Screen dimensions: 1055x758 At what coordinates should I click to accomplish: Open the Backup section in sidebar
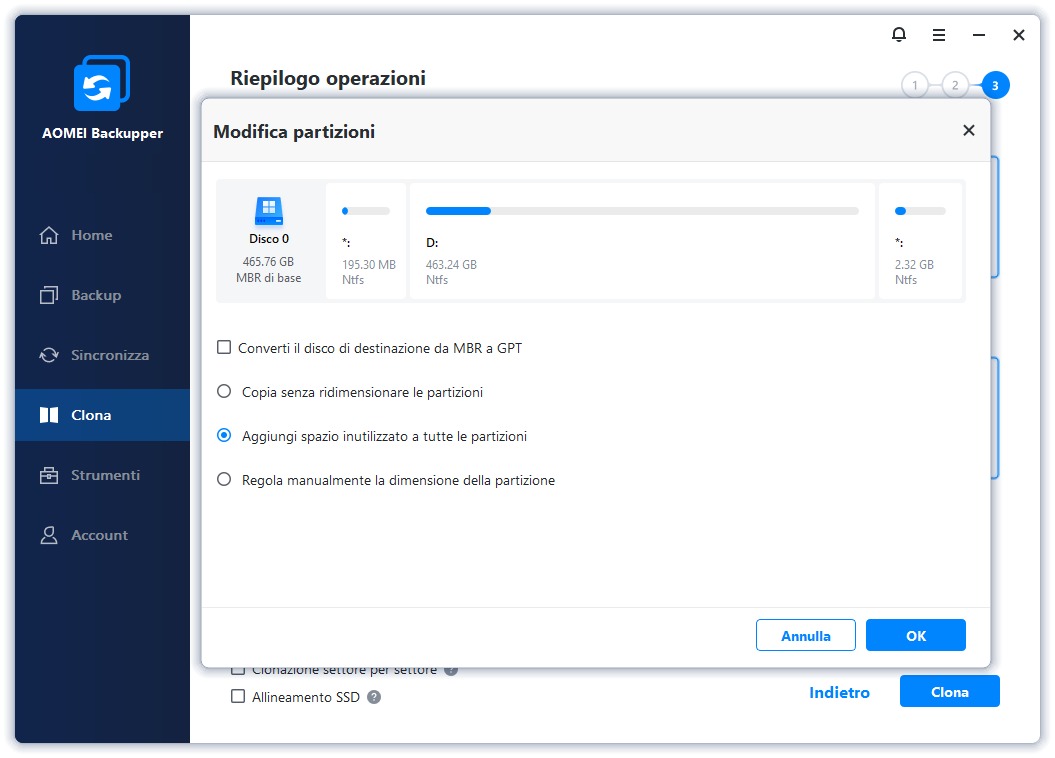click(x=95, y=295)
